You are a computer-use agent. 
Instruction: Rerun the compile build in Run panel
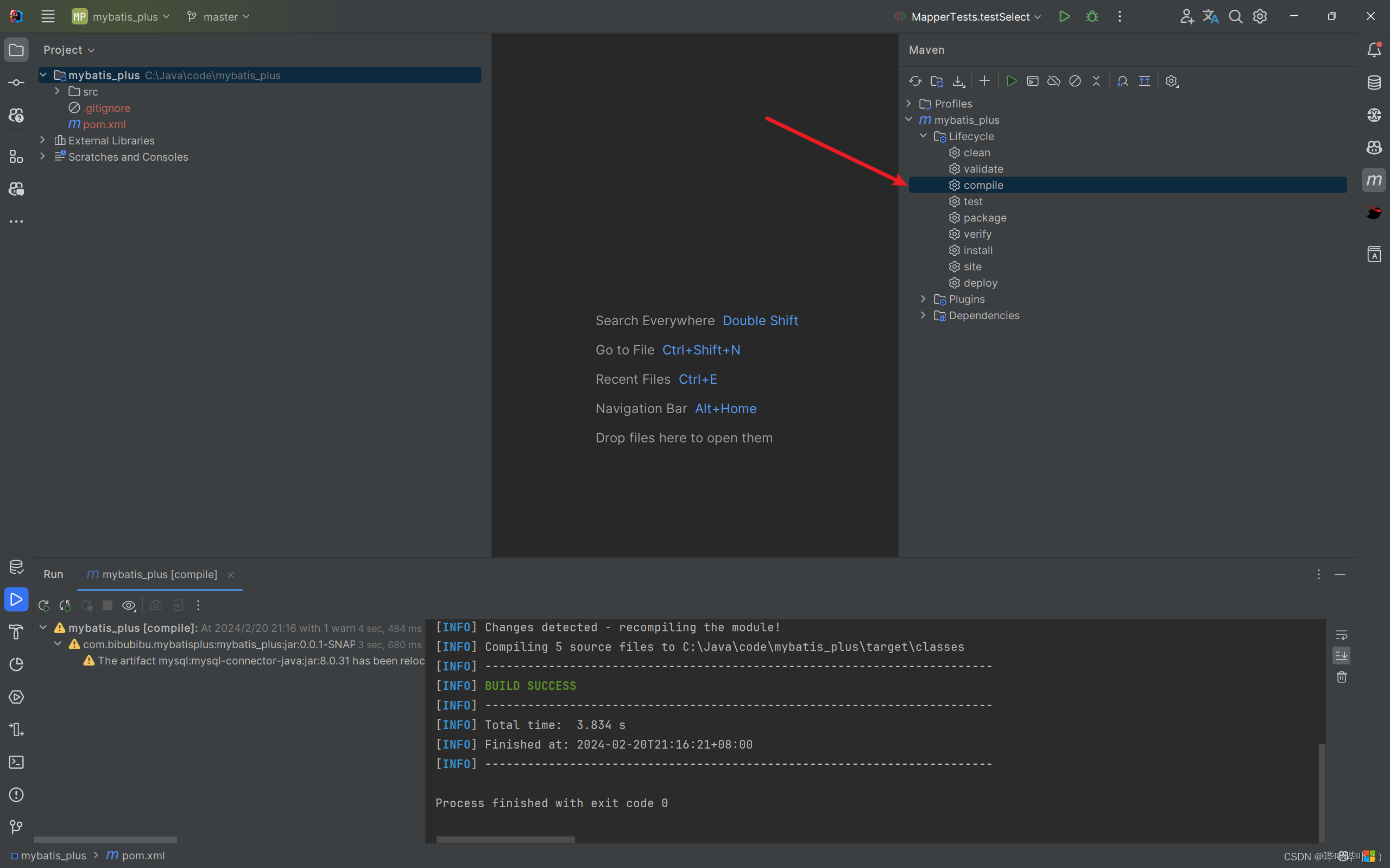43,605
